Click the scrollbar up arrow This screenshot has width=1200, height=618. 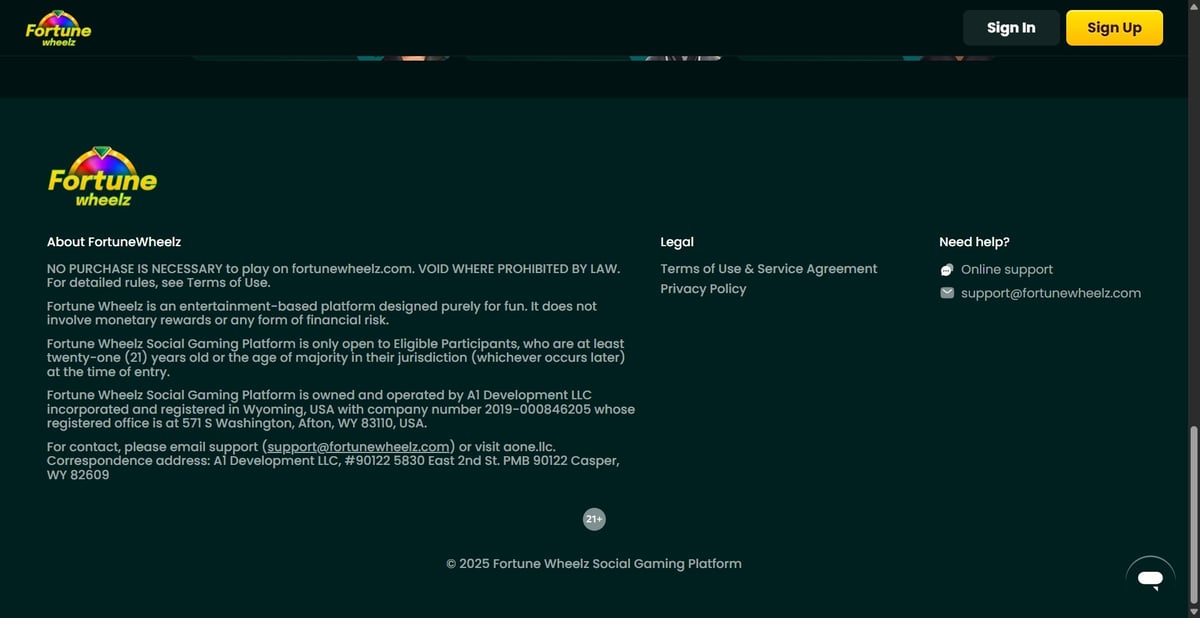1192,6
